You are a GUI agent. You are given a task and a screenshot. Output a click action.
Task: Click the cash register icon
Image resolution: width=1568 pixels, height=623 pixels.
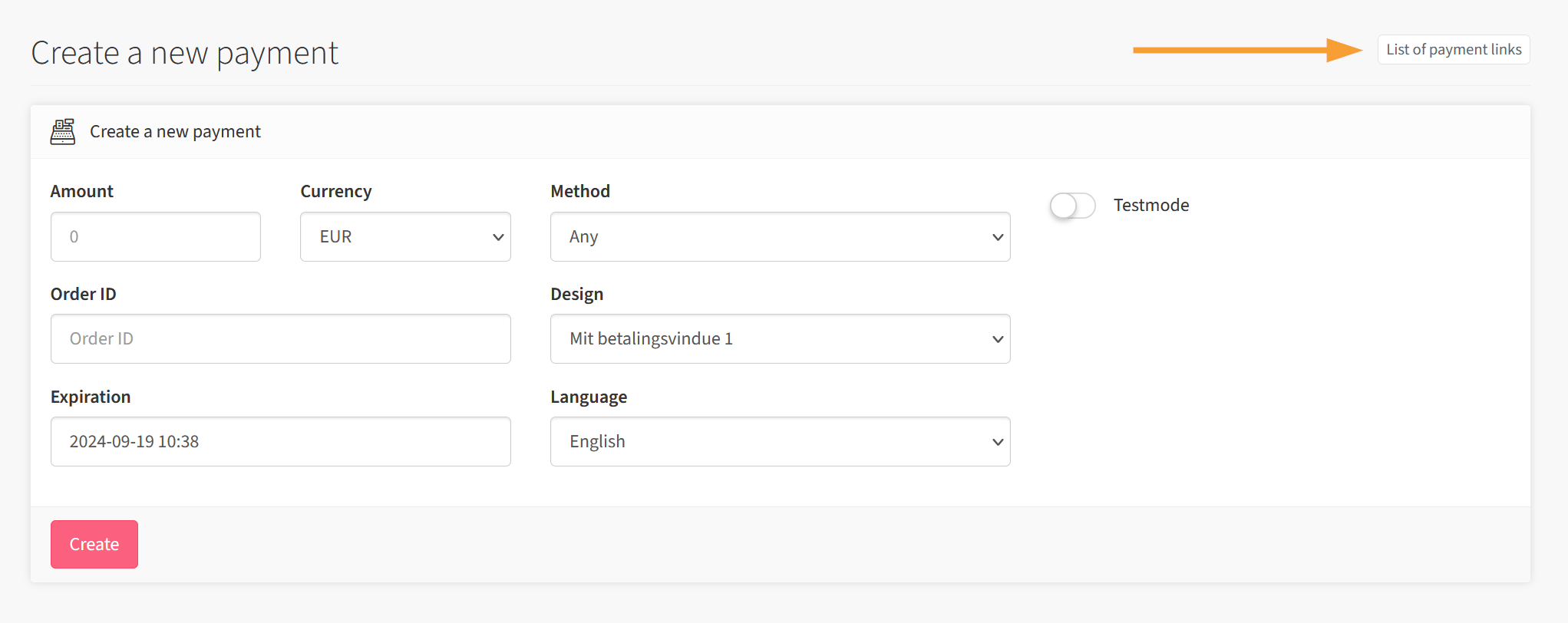[x=63, y=132]
